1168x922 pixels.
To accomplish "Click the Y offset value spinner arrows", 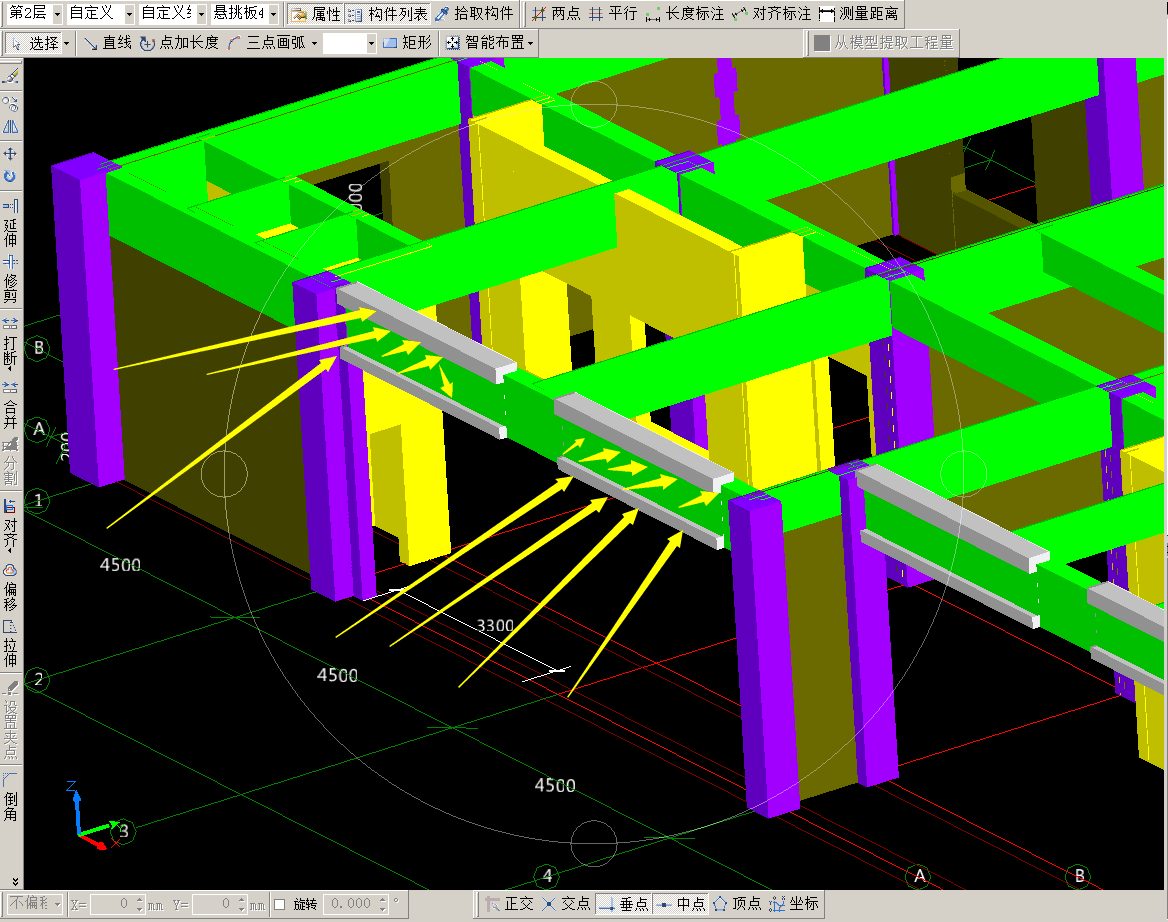I will point(241,904).
